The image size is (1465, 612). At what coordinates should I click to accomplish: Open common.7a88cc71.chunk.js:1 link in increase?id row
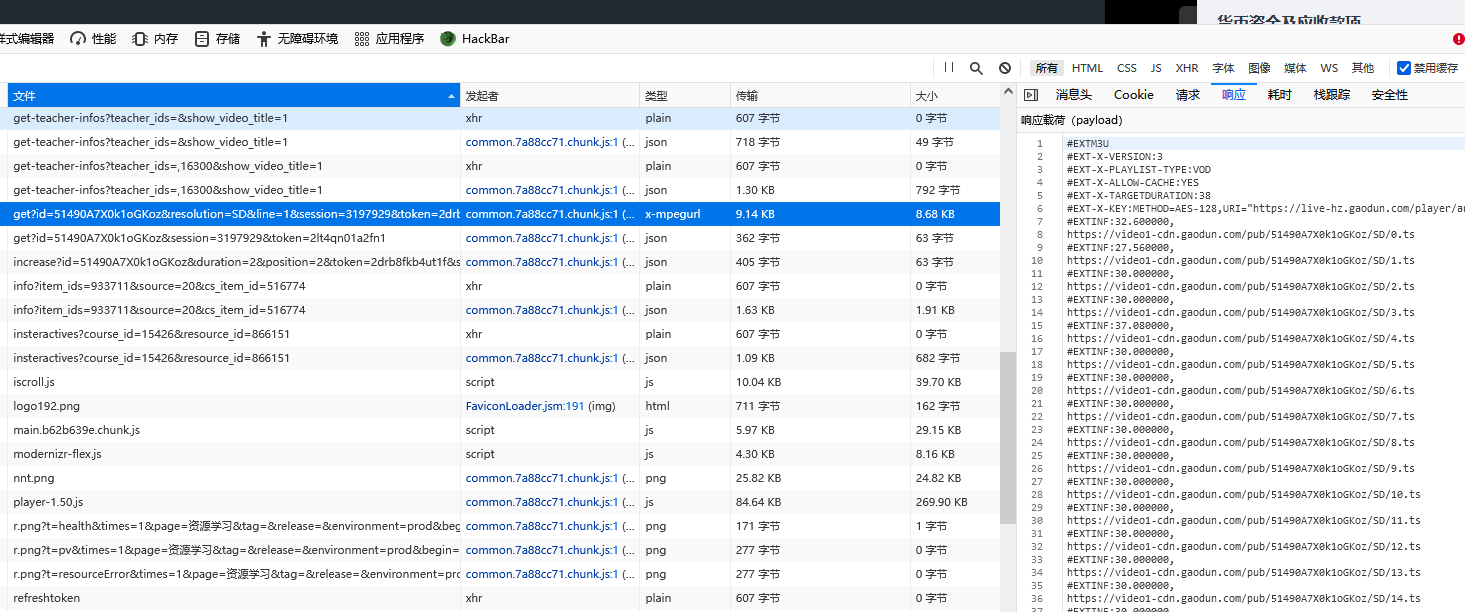click(x=541, y=262)
